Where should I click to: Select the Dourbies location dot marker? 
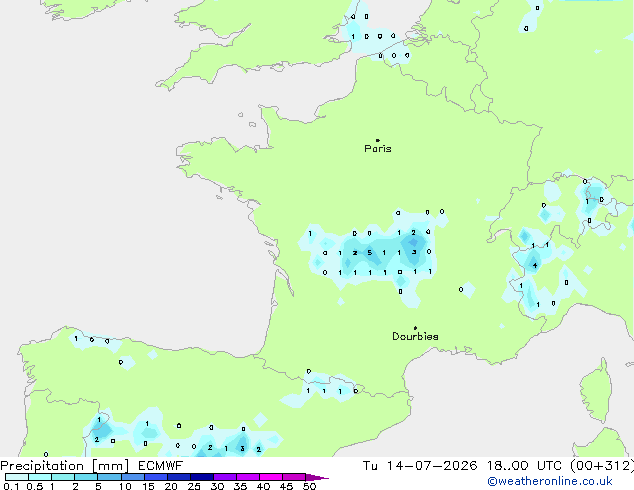click(x=415, y=328)
